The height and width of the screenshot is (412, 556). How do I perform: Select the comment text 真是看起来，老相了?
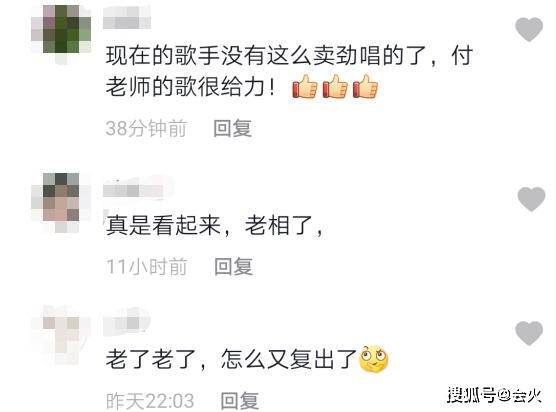click(x=215, y=225)
